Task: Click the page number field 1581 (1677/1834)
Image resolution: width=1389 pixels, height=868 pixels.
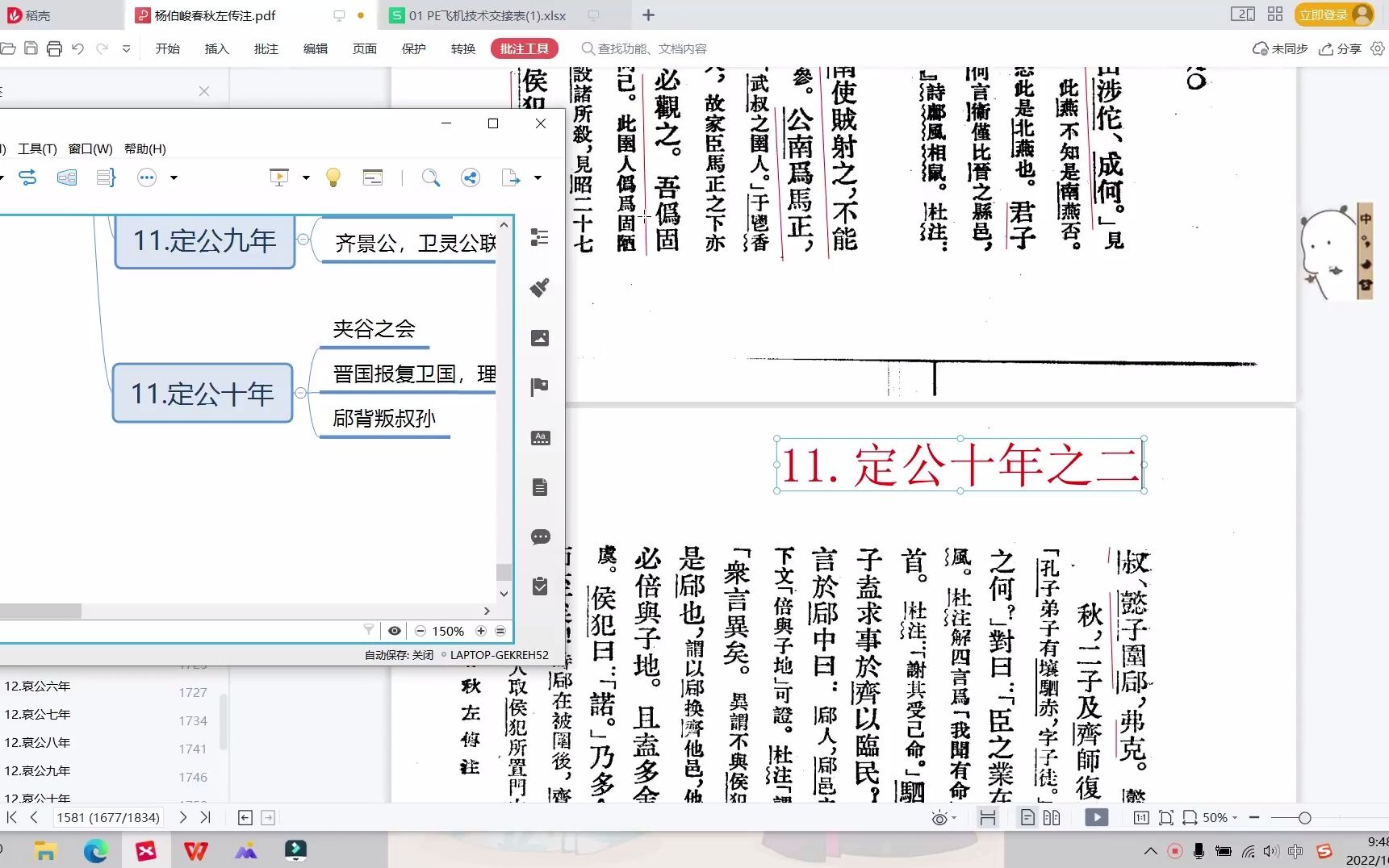Action: pos(108,817)
